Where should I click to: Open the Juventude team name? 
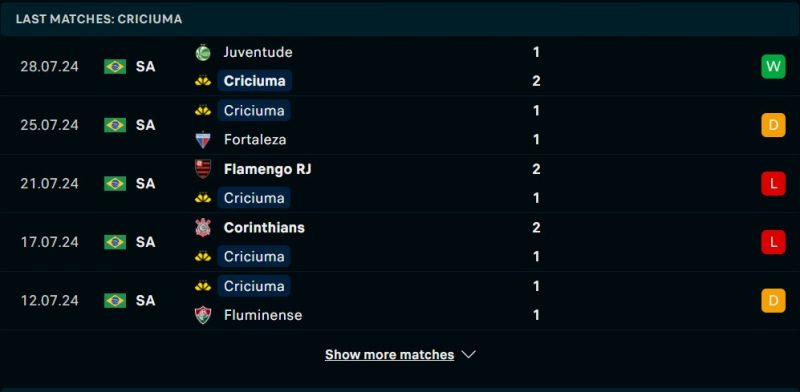click(258, 52)
